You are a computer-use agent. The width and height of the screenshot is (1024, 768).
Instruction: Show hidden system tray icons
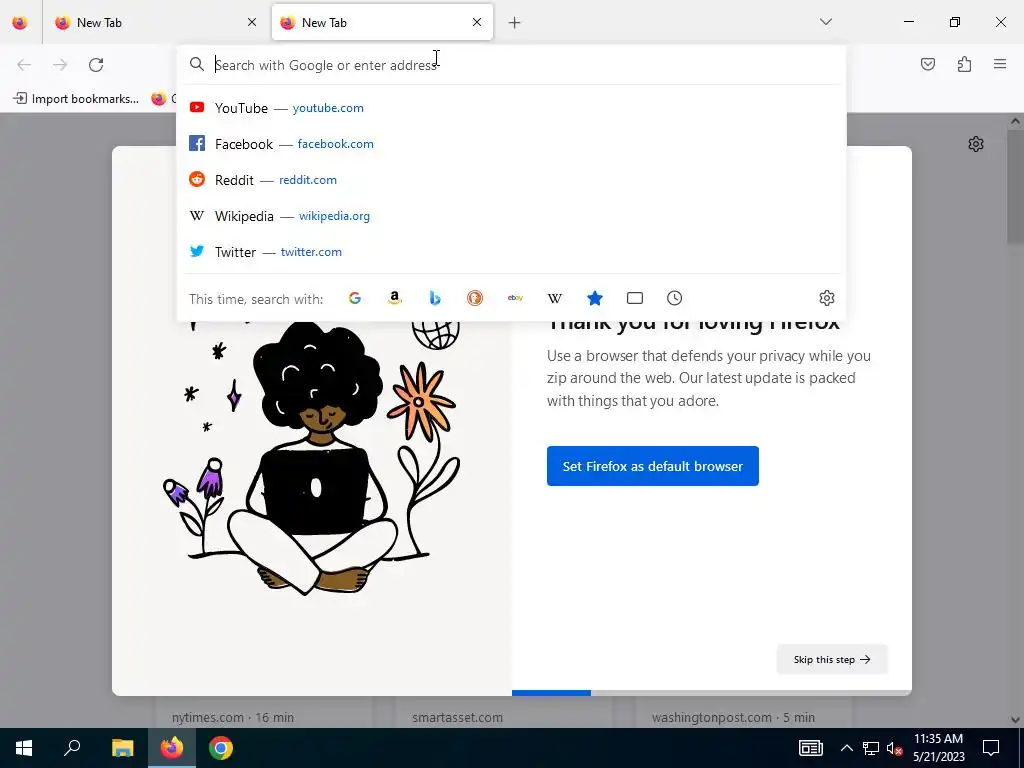846,748
